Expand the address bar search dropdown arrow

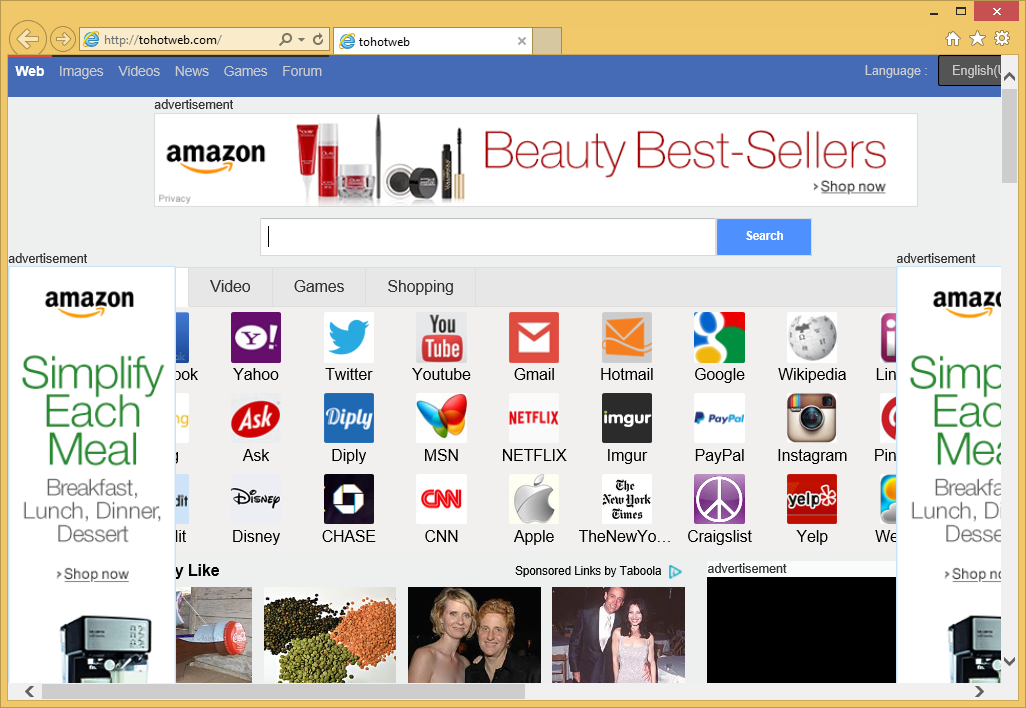point(302,39)
